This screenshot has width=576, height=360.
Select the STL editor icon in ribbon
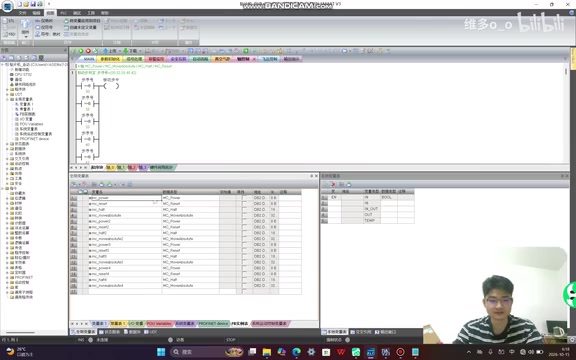(9, 21)
